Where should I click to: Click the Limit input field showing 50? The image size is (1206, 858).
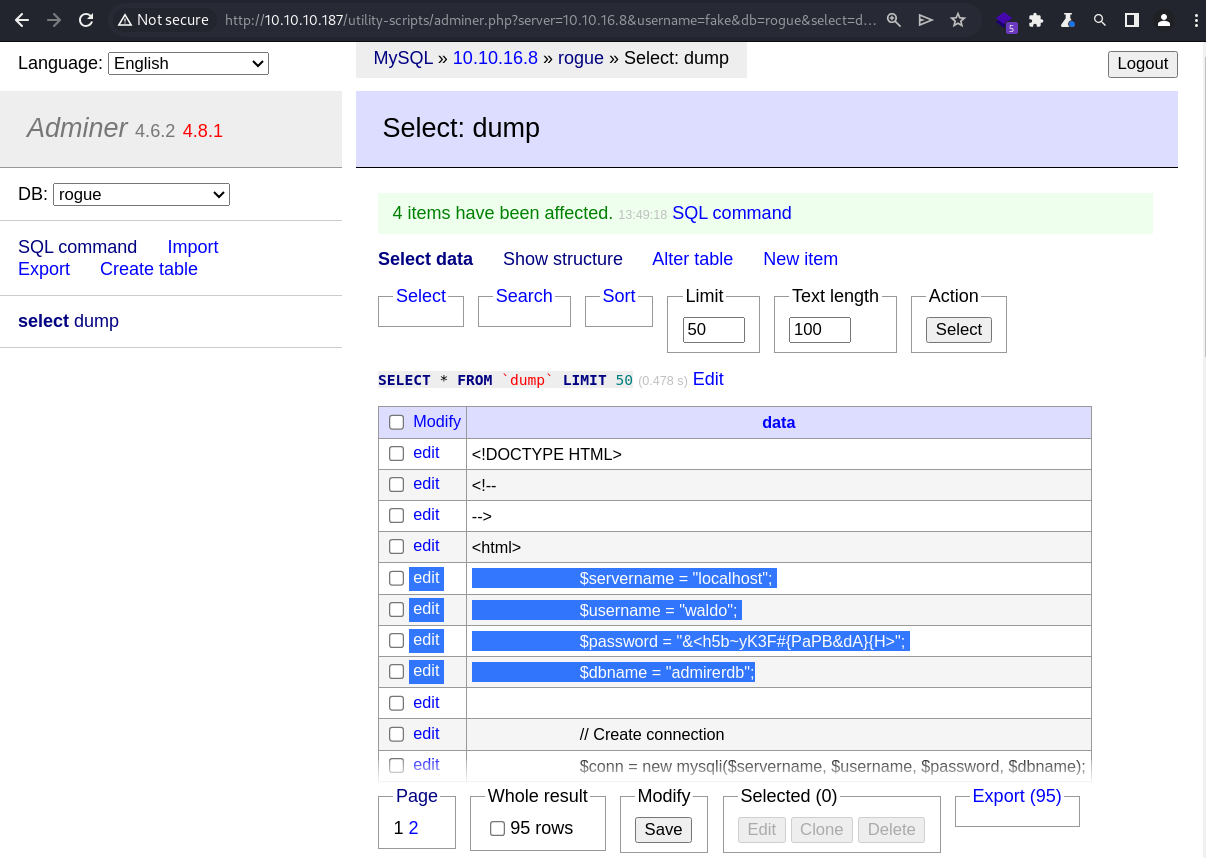pyautogui.click(x=714, y=330)
